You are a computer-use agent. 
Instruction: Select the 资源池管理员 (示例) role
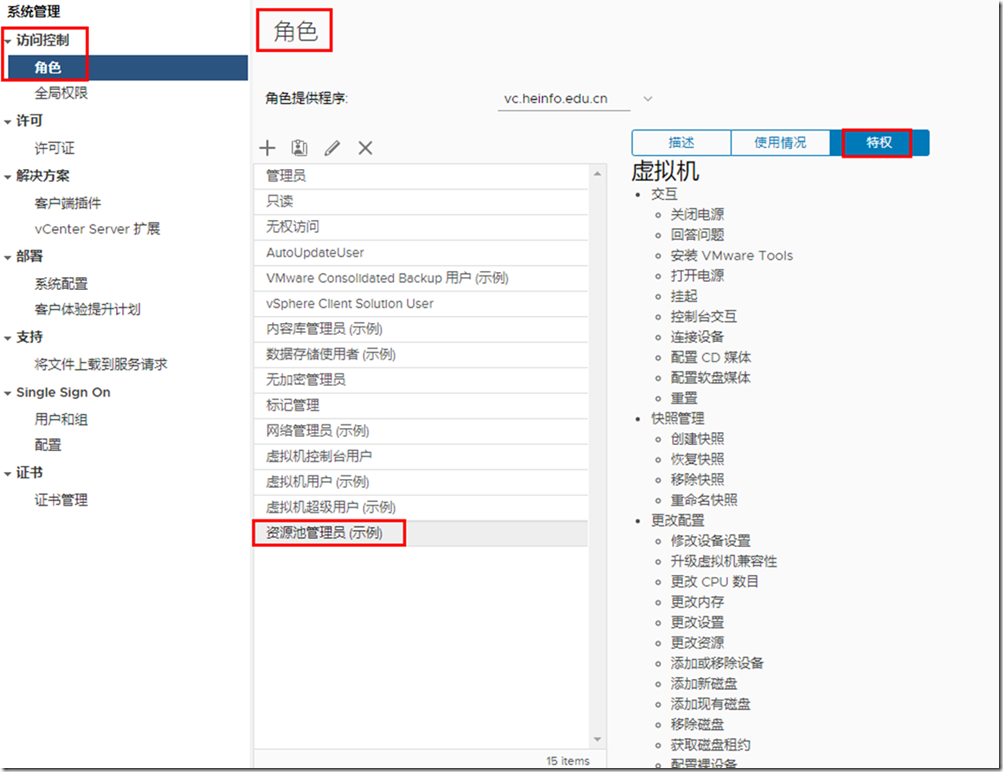pyautogui.click(x=421, y=533)
